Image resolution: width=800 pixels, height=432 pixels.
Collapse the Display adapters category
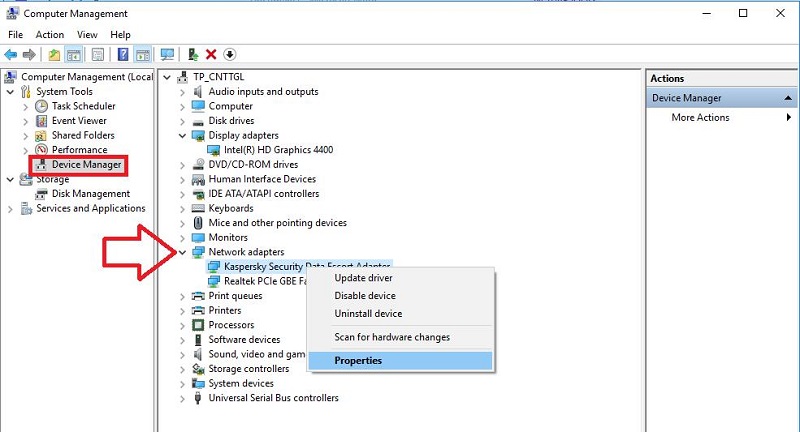[182, 136]
